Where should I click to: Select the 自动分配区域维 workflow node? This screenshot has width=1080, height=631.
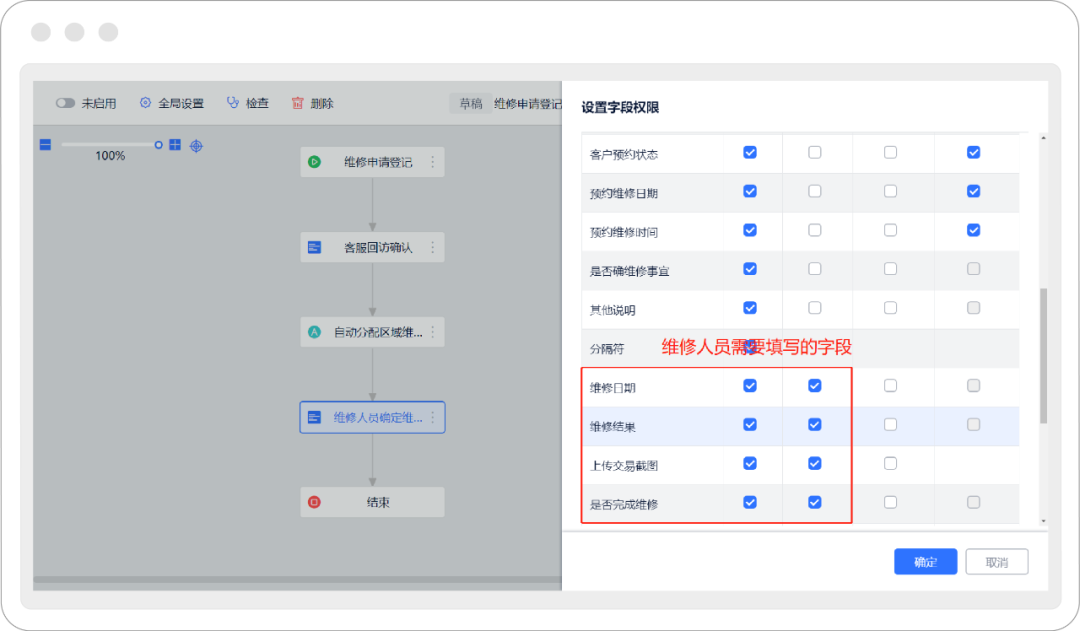(372, 332)
